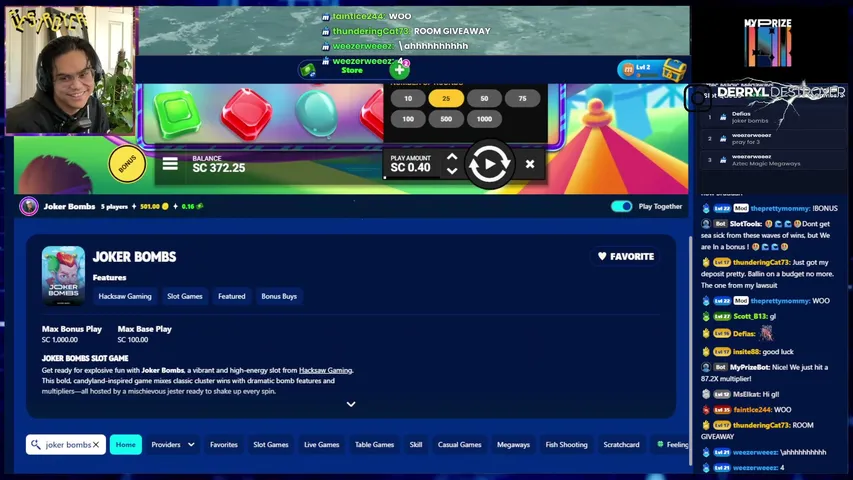Open the Providers dropdown
The height and width of the screenshot is (480, 853).
(x=173, y=445)
